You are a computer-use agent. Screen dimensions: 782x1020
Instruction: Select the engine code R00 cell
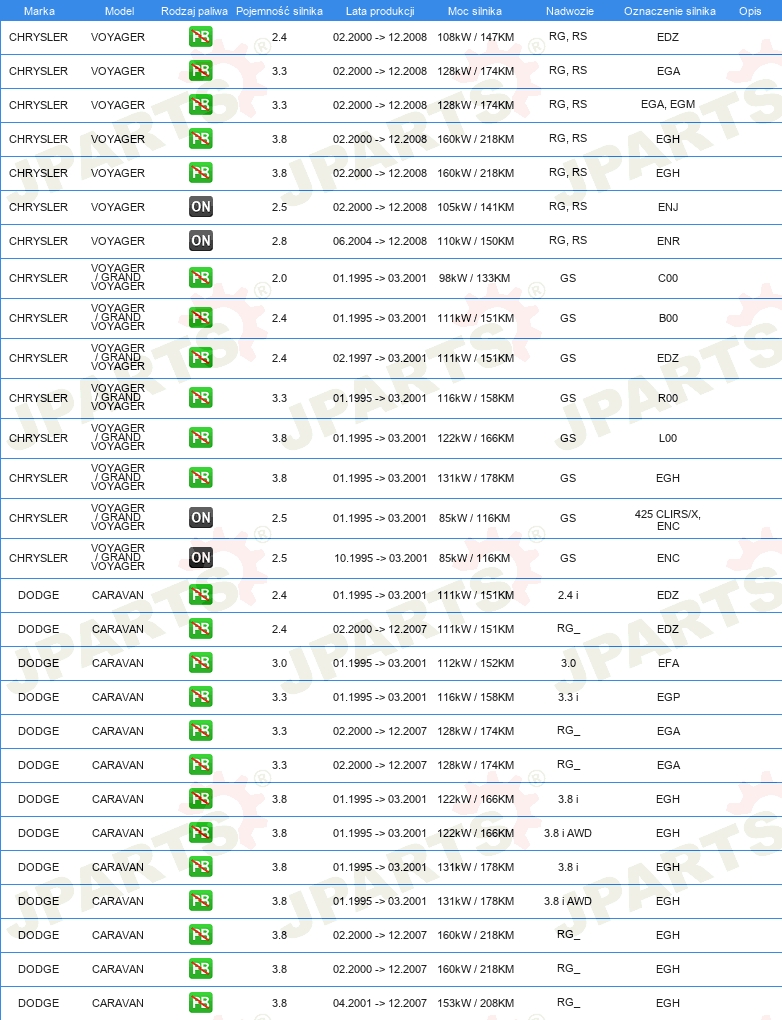[x=668, y=398]
